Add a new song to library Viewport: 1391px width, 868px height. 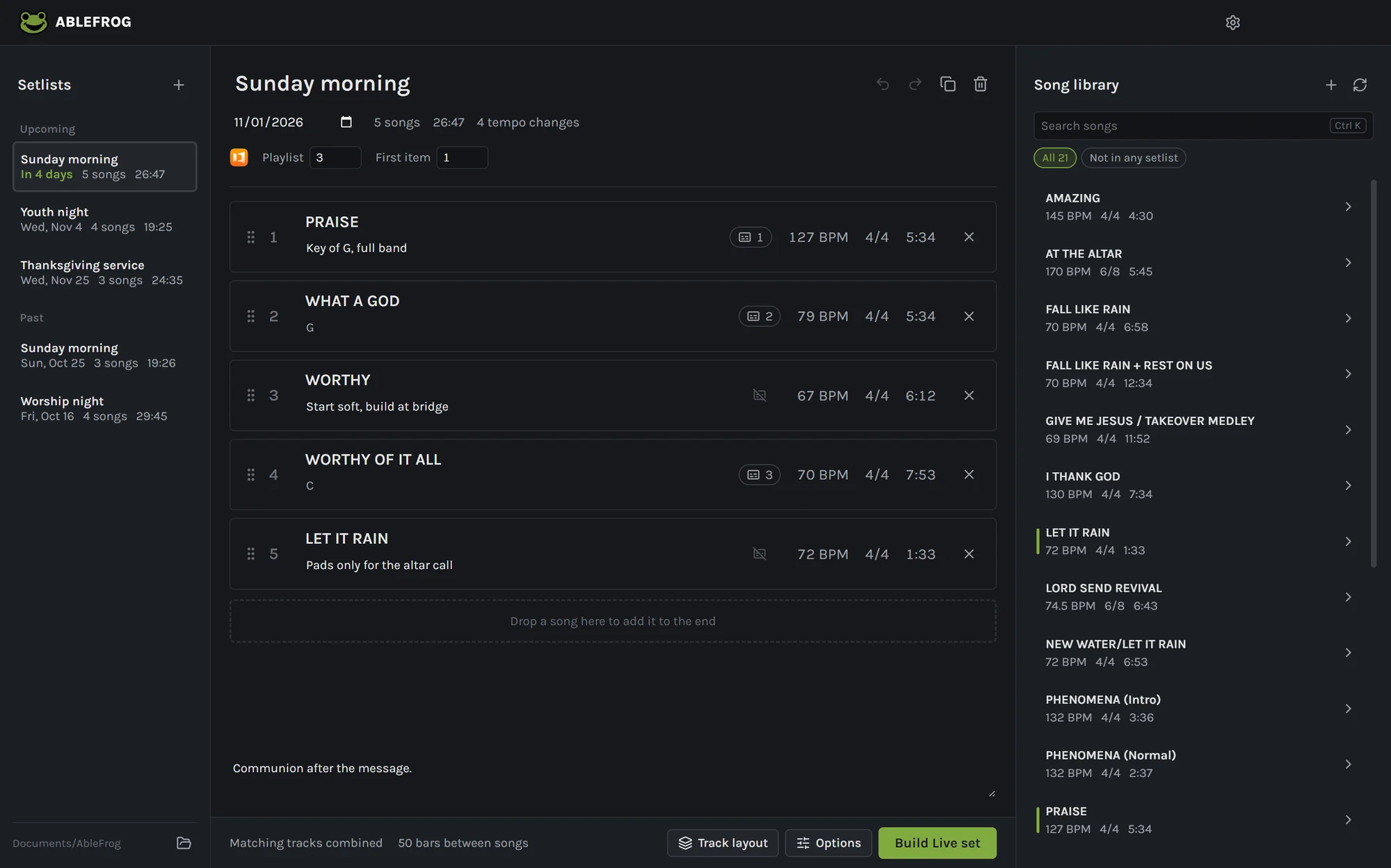pyautogui.click(x=1330, y=85)
